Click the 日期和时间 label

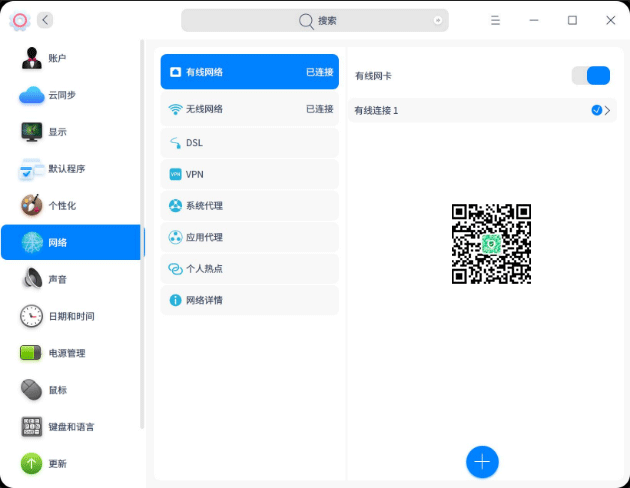pyautogui.click(x=71, y=316)
